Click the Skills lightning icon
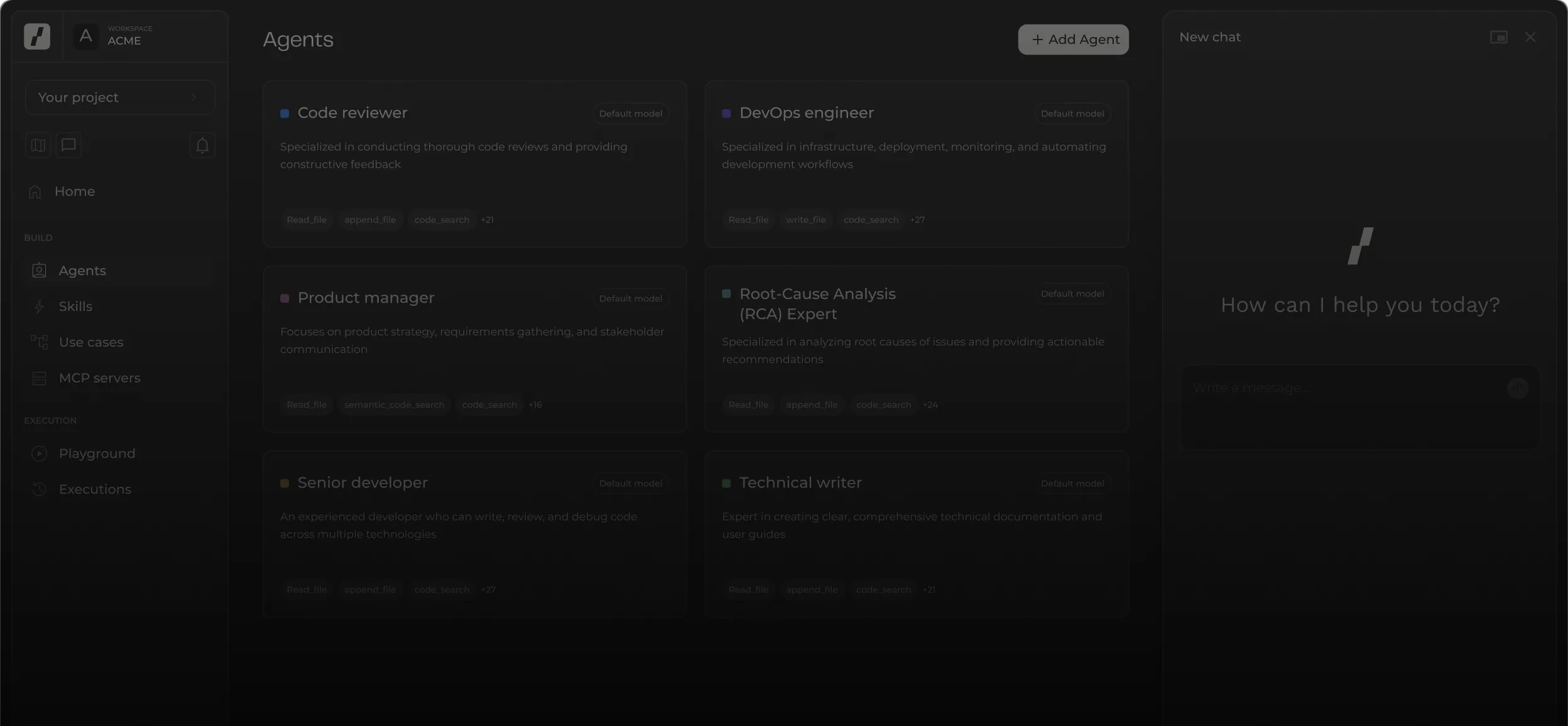Screen dimensions: 1568x726 coord(39,306)
